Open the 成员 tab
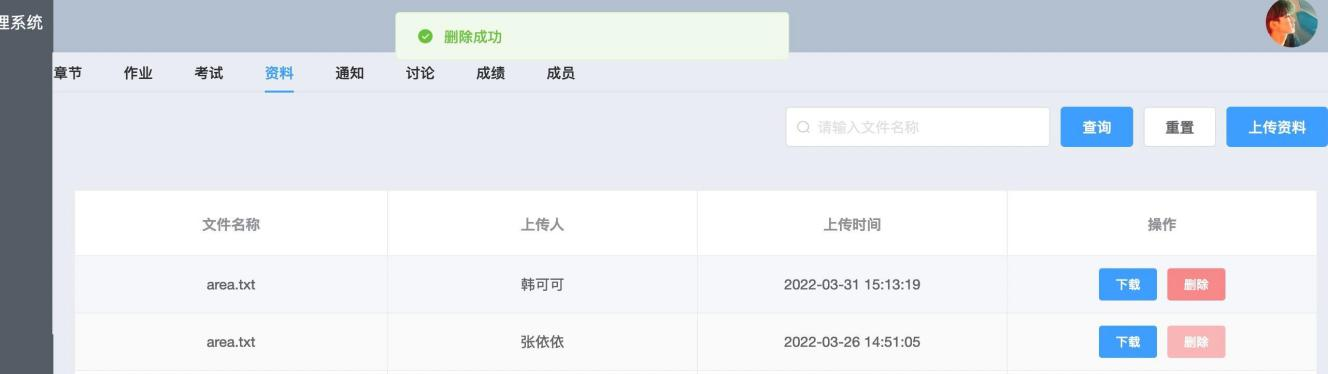Screen dimensions: 1328x374 coord(561,73)
